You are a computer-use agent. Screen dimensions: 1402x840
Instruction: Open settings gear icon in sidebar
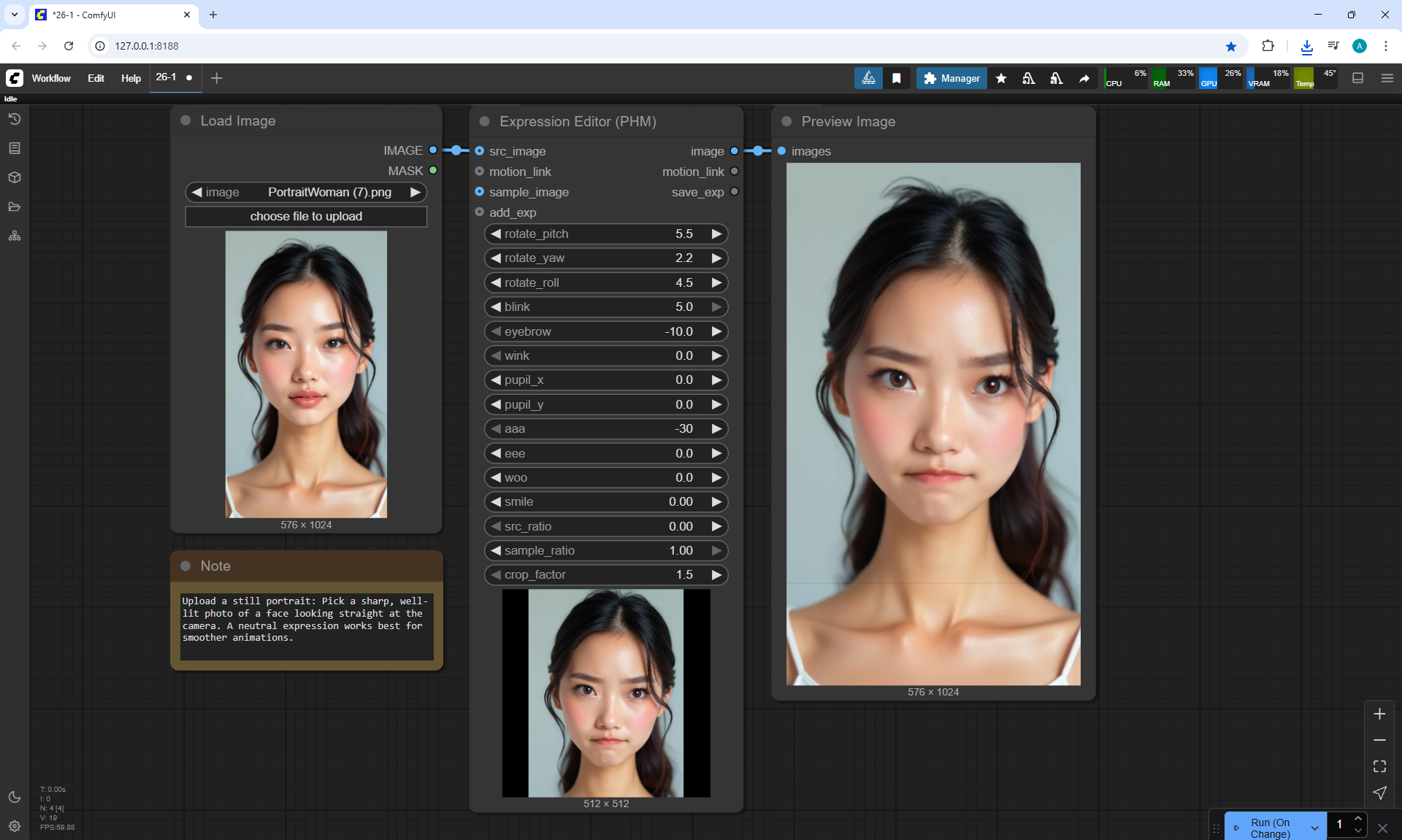coord(14,826)
